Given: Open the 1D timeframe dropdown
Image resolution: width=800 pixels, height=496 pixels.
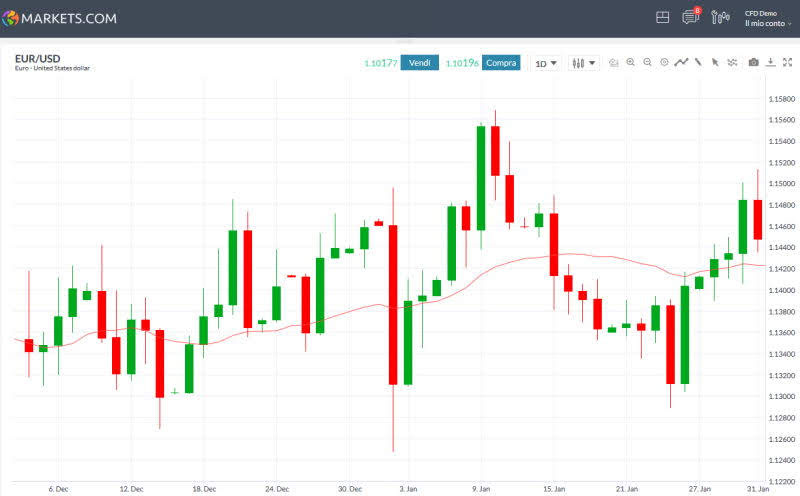Looking at the screenshot, I should (546, 63).
